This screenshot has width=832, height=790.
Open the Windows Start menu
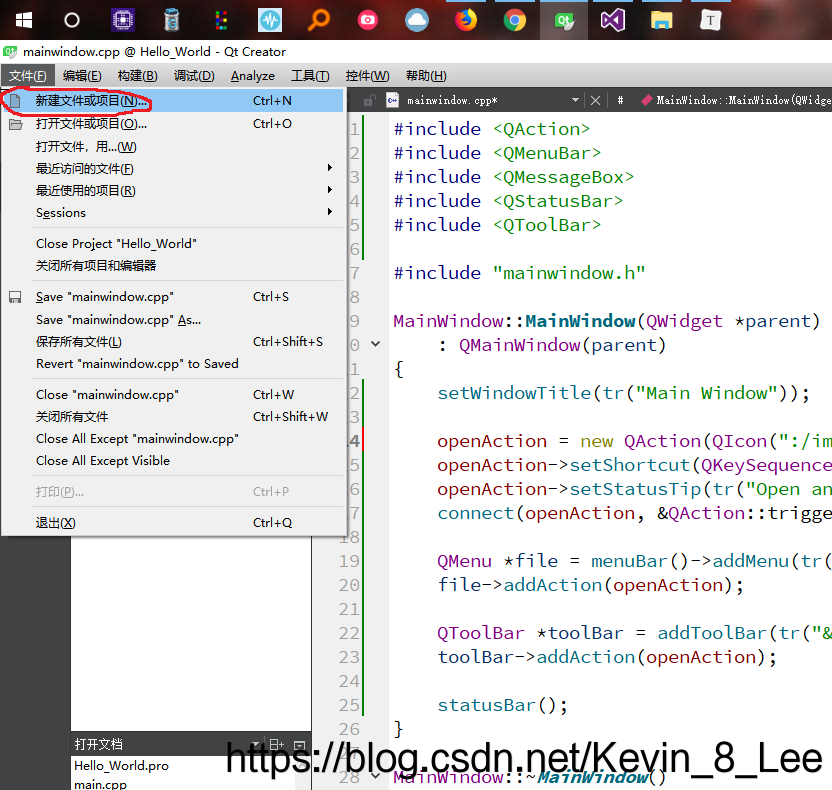coord(24,21)
